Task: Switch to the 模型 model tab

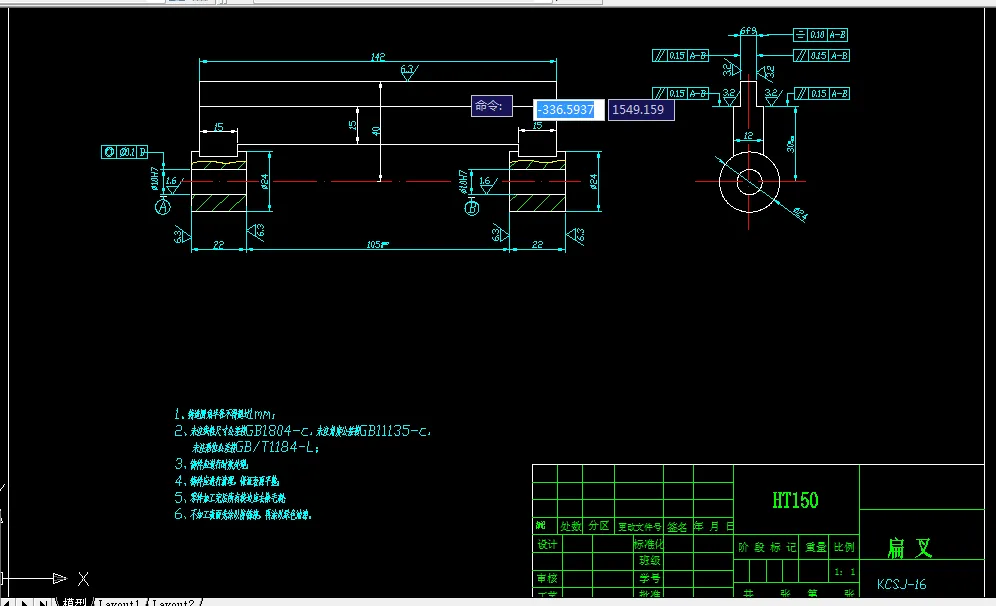Action: (x=74, y=602)
